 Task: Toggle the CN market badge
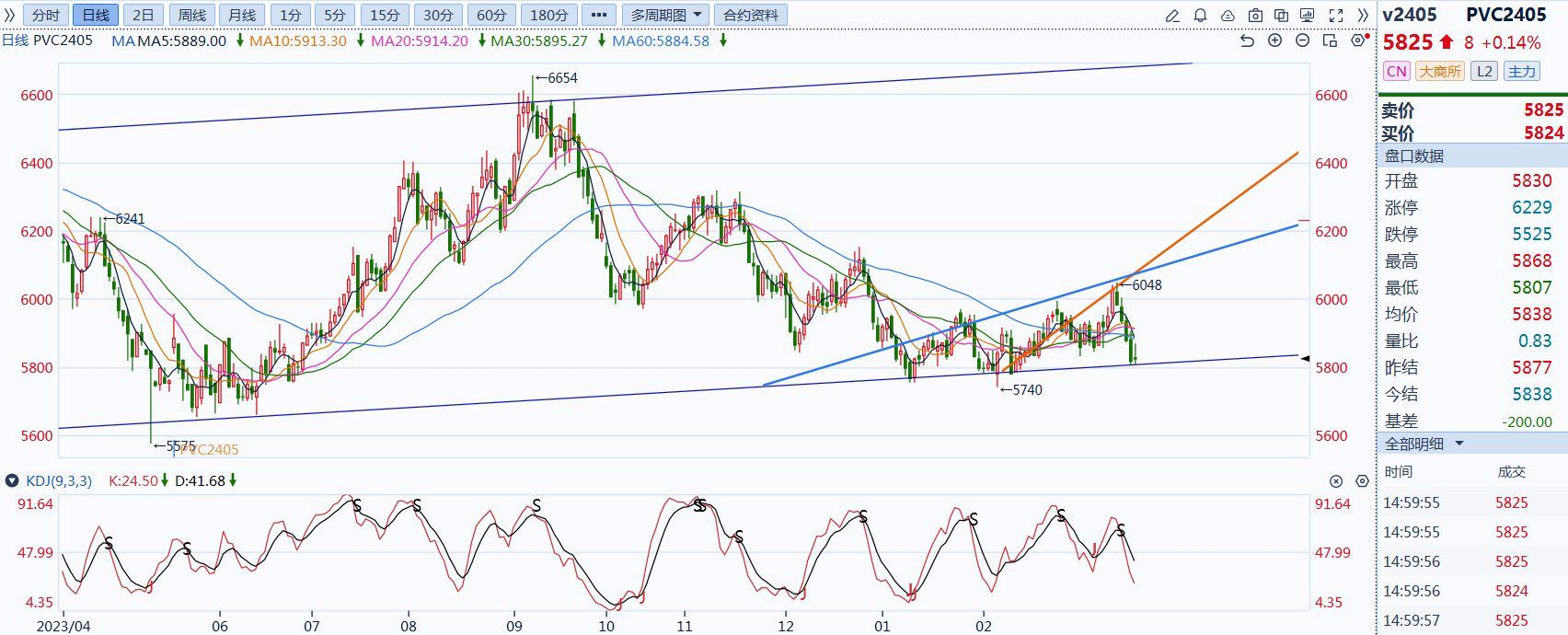click(x=1397, y=71)
